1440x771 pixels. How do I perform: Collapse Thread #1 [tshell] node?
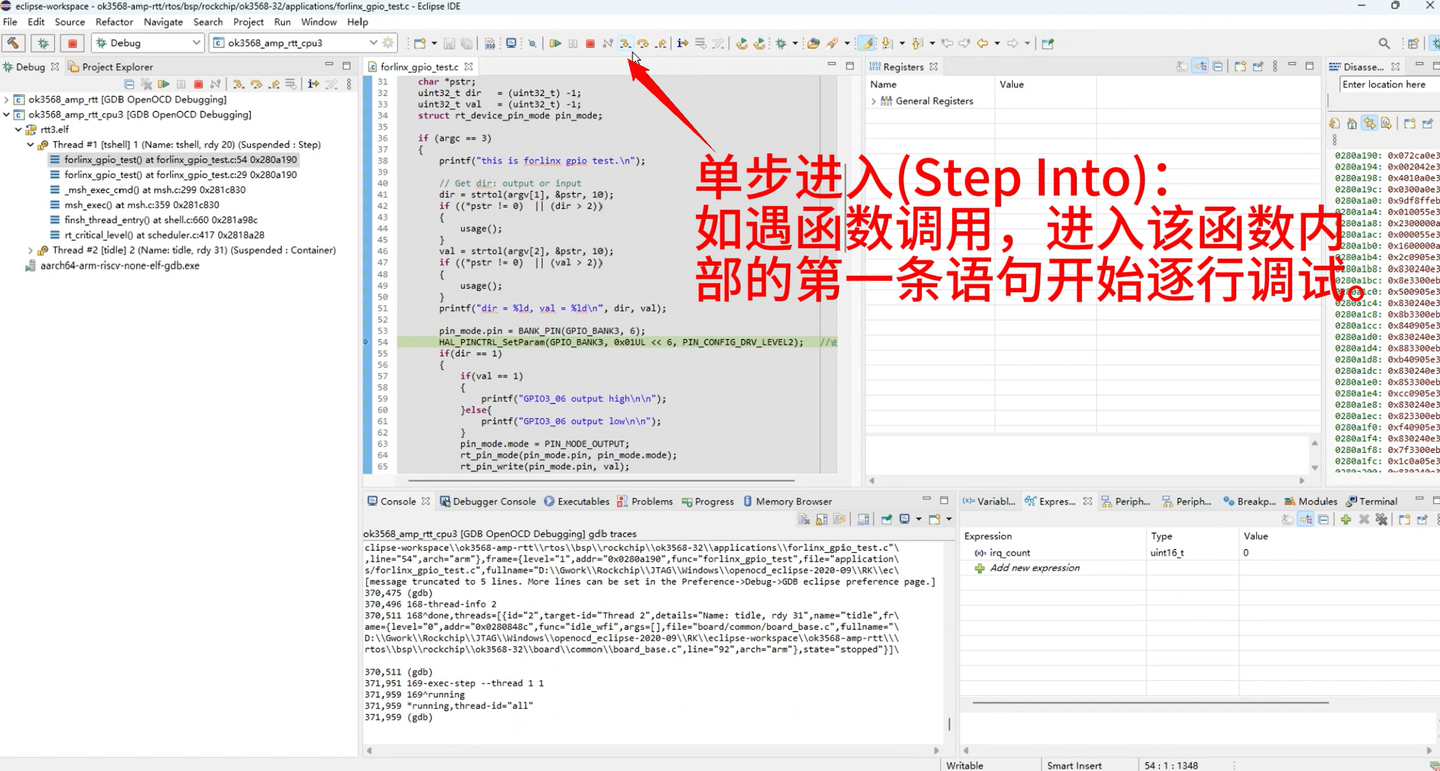coord(31,145)
